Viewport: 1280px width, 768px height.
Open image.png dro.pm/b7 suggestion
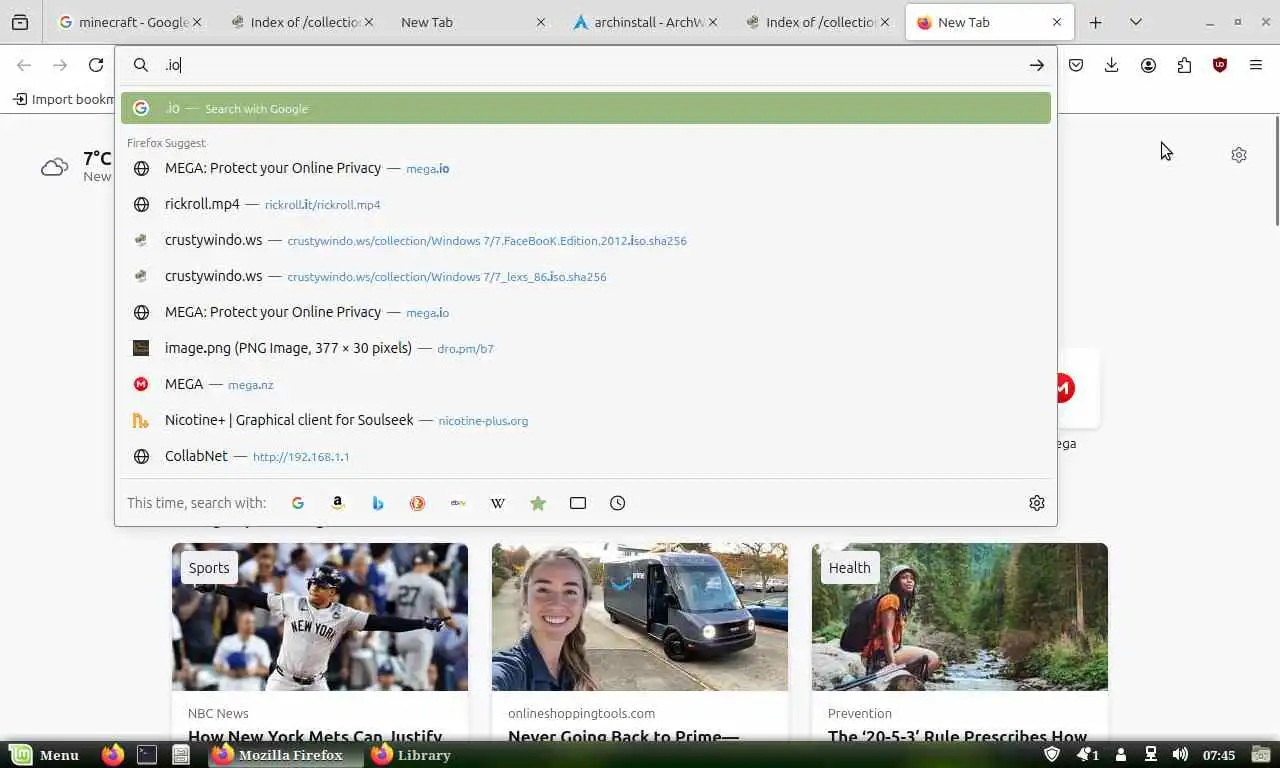(586, 348)
